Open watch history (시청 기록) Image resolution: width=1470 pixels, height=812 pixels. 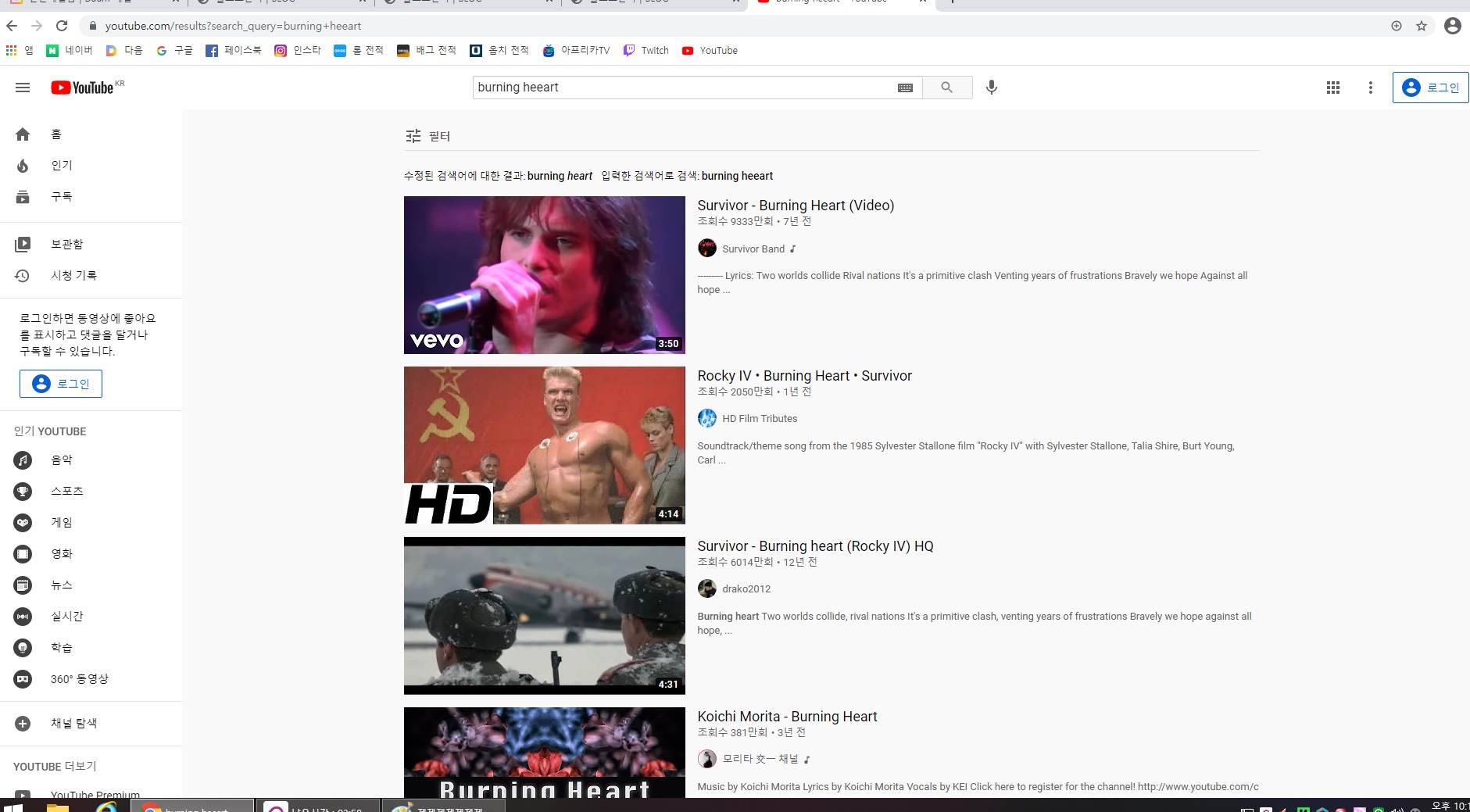coord(91,276)
